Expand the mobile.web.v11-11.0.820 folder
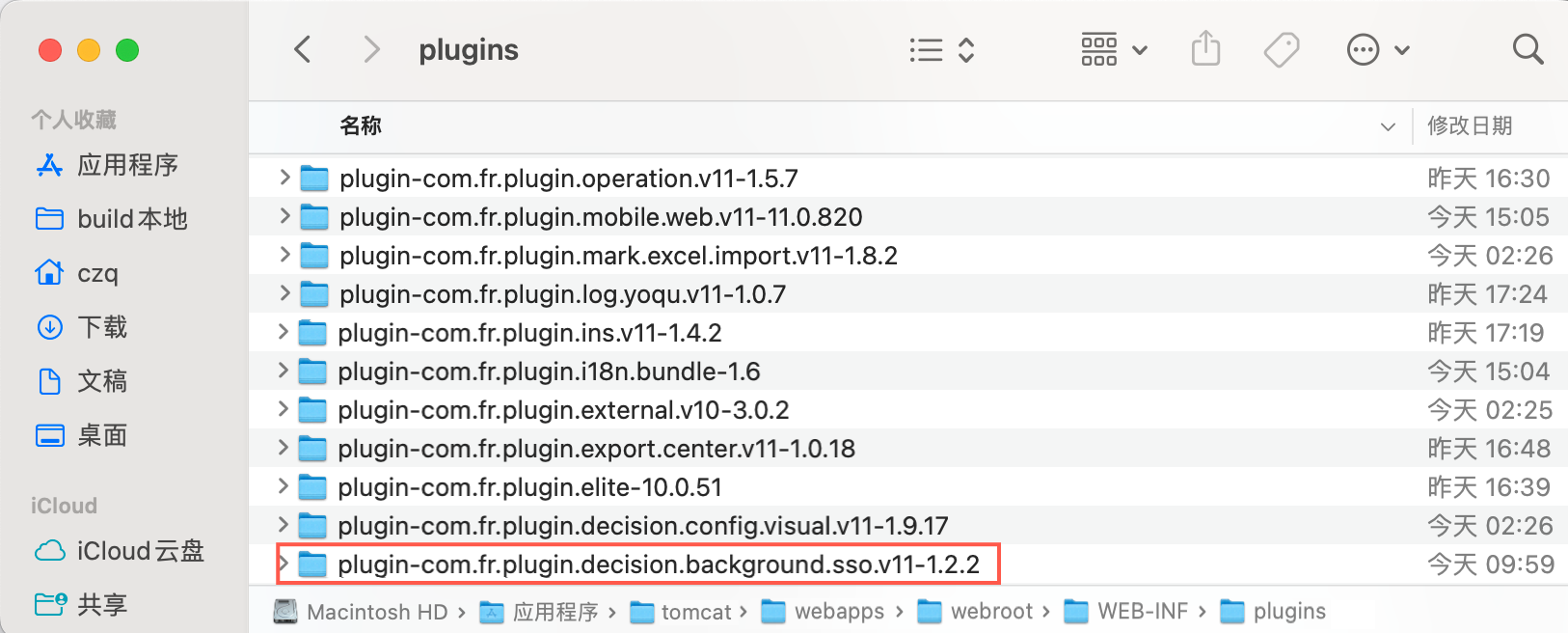The height and width of the screenshot is (633, 1568). point(284,216)
